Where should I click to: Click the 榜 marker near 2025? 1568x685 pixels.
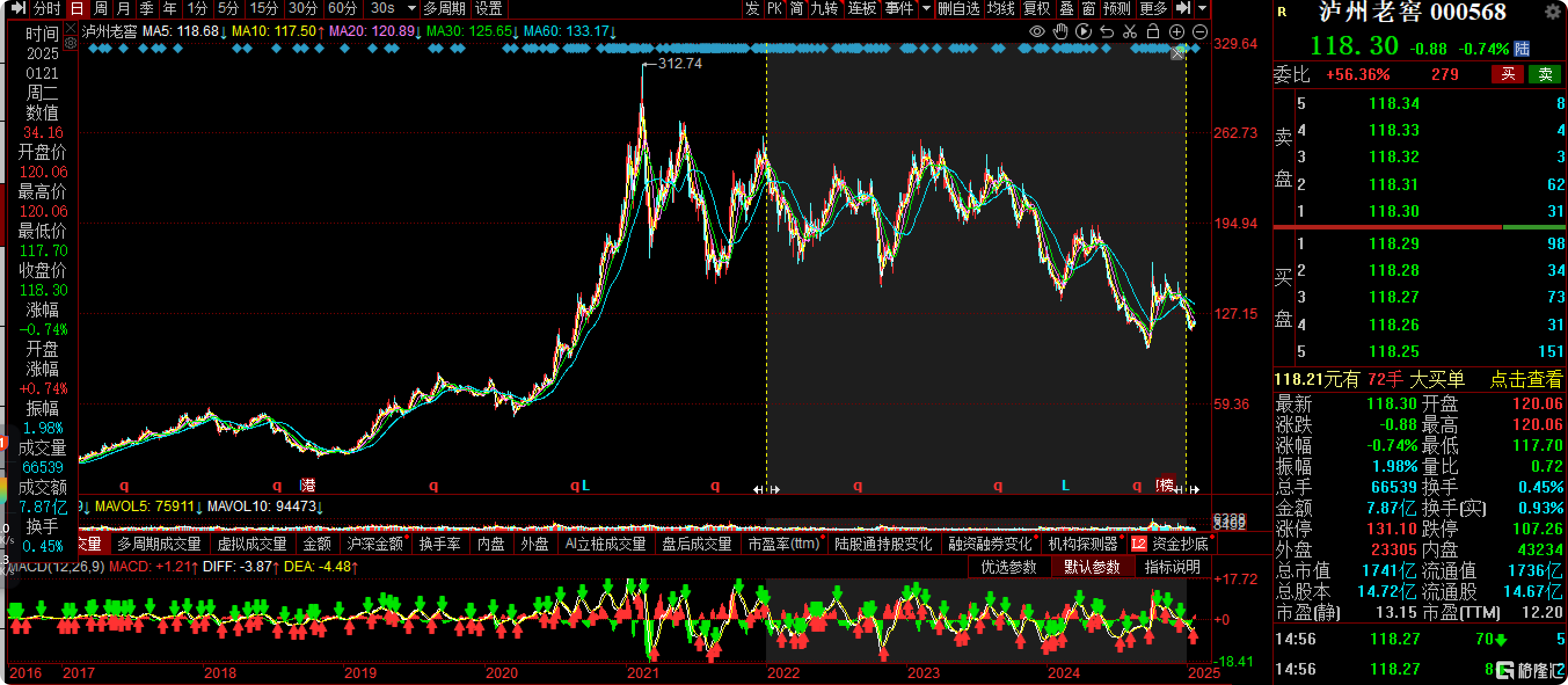click(x=1165, y=484)
